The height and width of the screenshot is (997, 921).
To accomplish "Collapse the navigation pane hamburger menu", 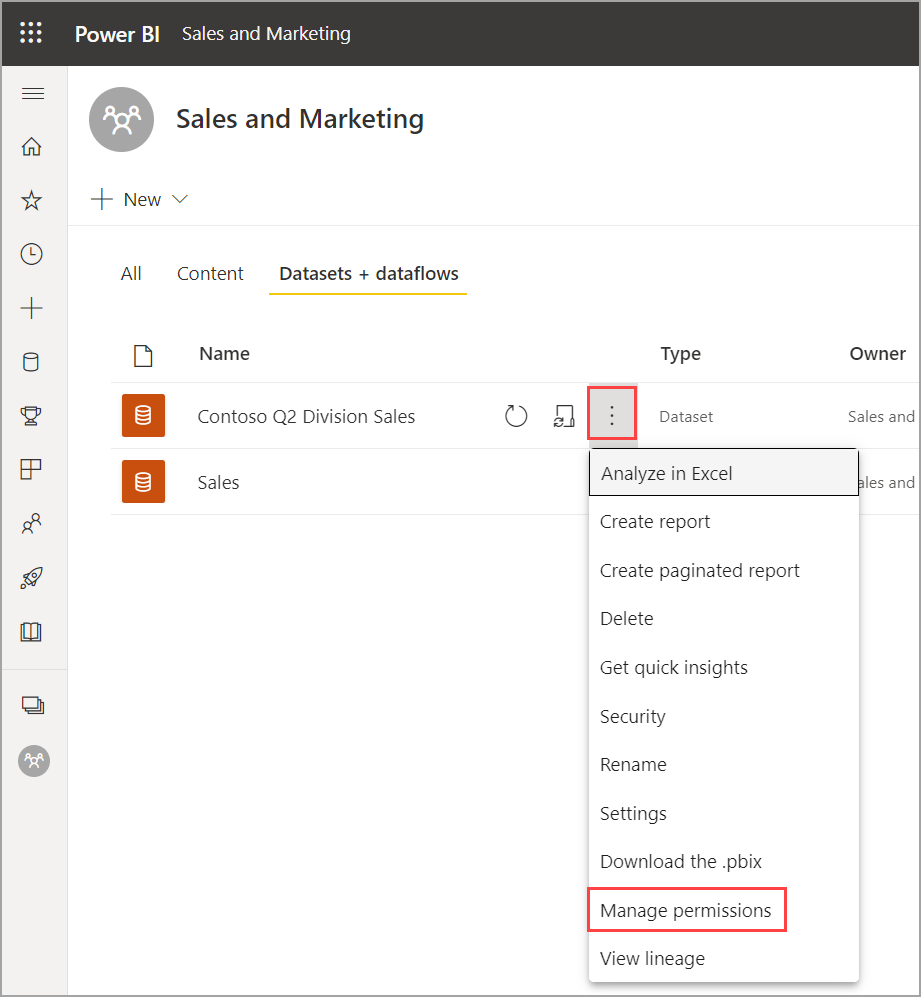I will (32, 94).
